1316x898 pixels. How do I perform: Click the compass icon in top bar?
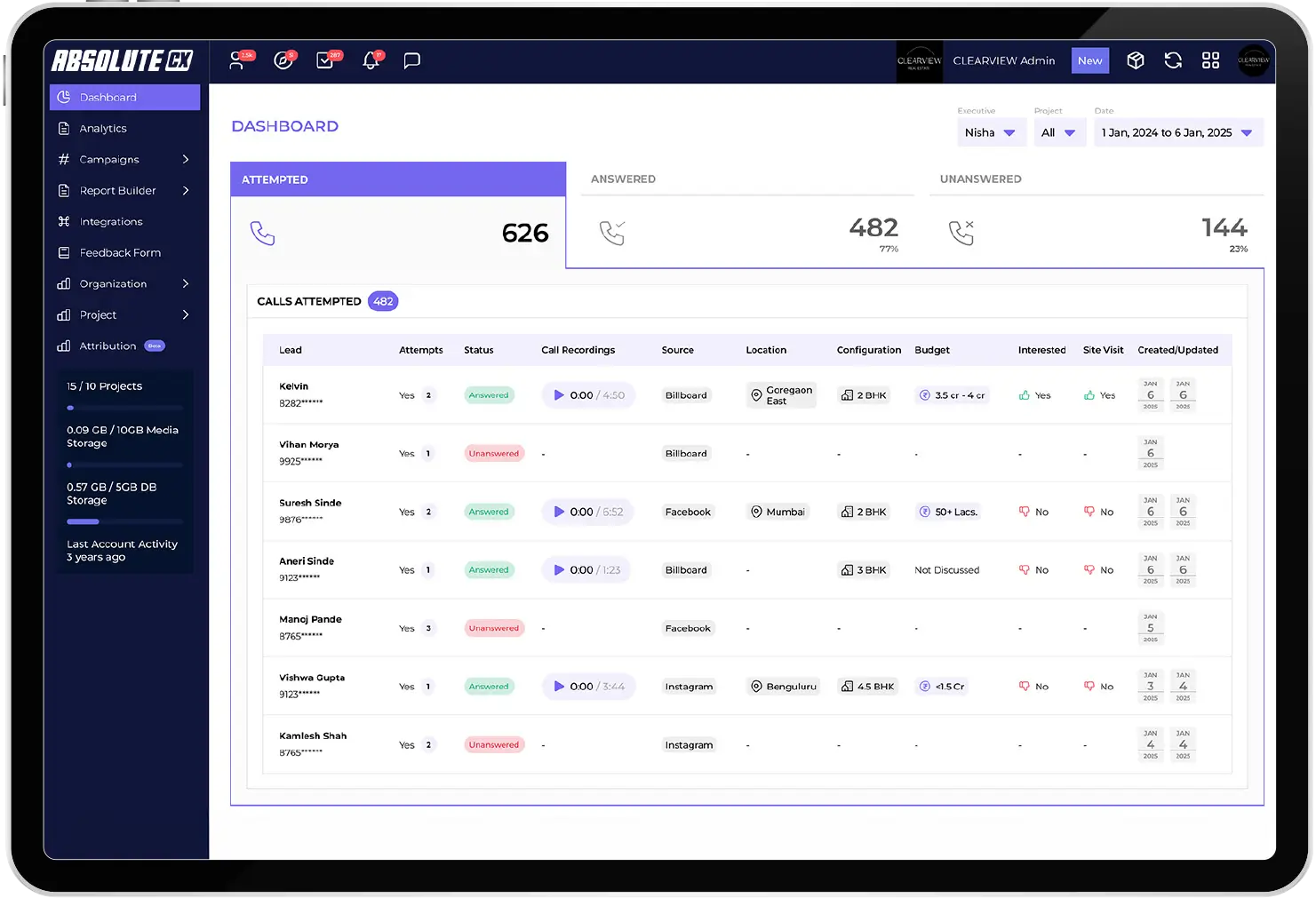coord(283,61)
